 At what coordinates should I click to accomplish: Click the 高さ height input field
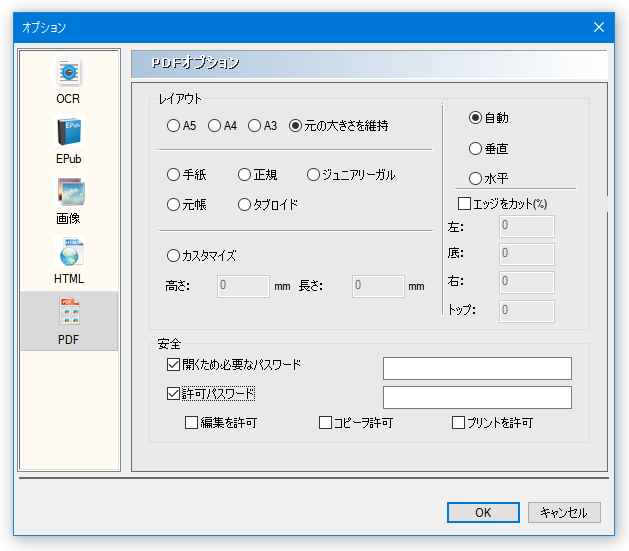pos(243,286)
